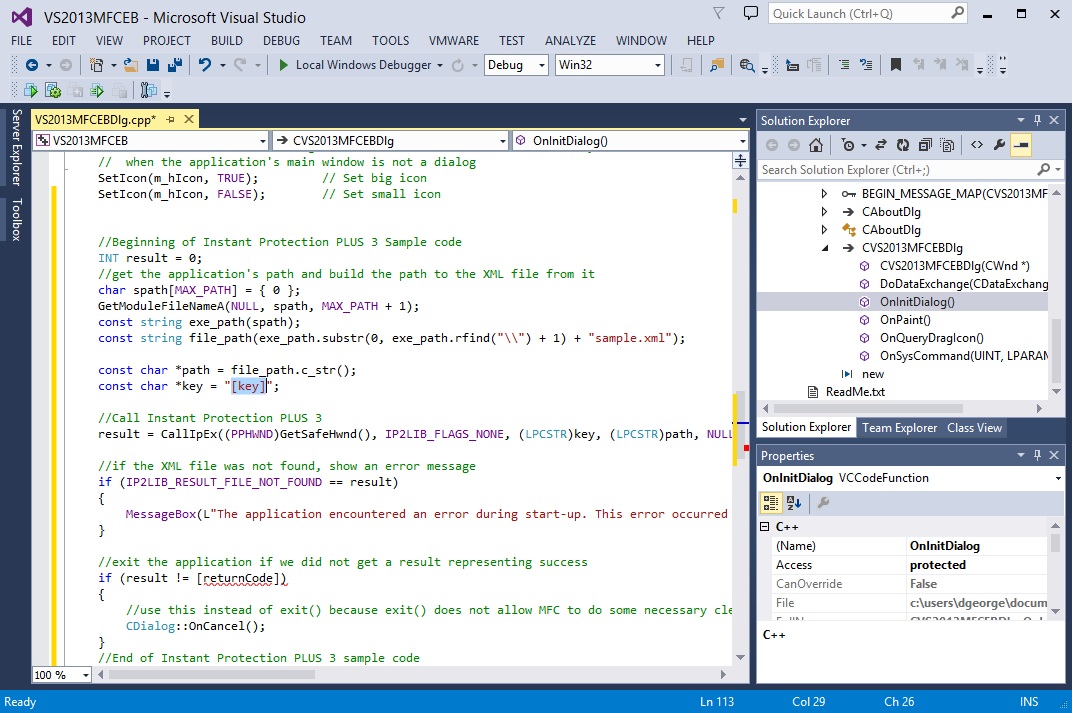1072x713 pixels.
Task: Click Collapse All icon in Solution Explorer
Action: (x=925, y=145)
